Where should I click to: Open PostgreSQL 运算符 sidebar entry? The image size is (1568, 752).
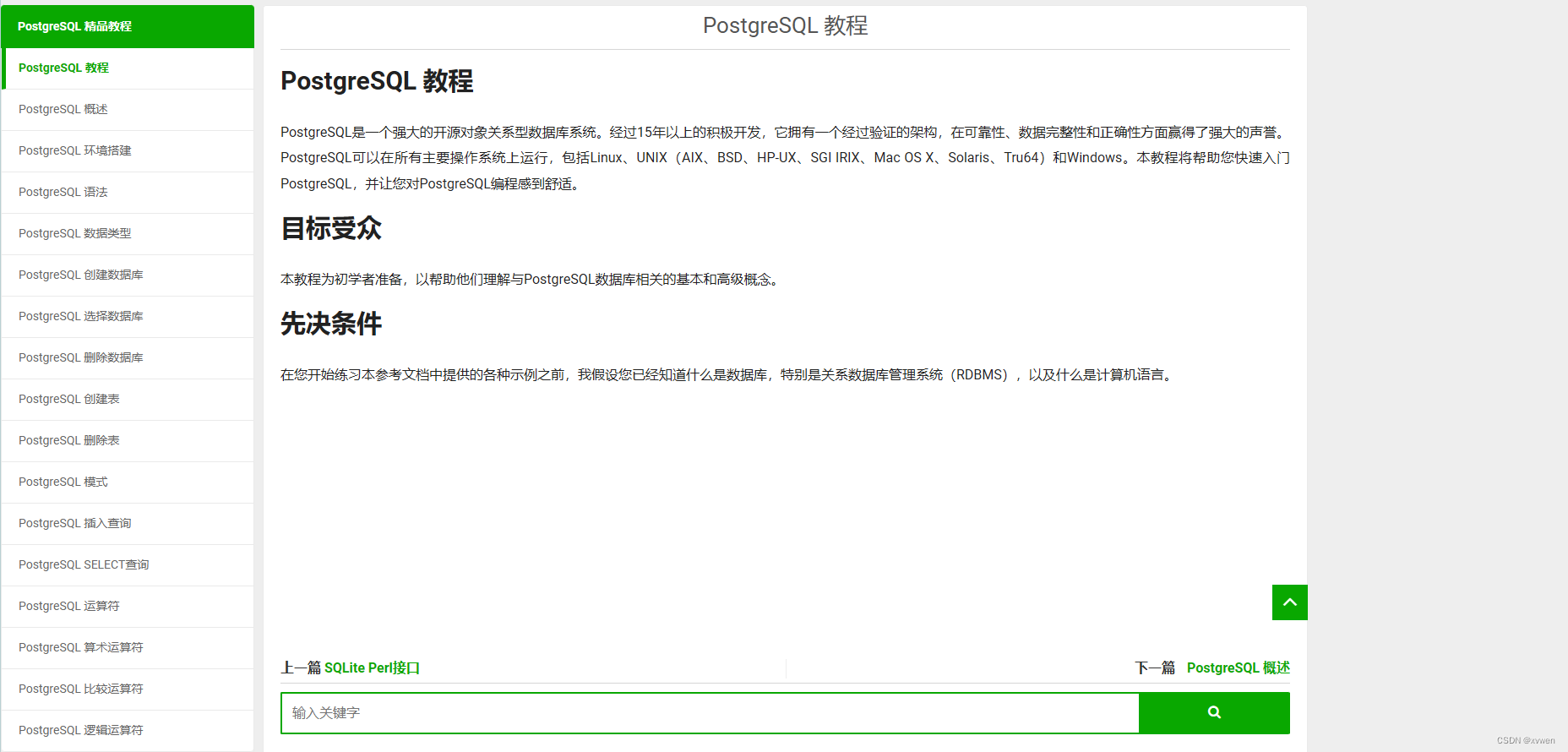coord(128,607)
